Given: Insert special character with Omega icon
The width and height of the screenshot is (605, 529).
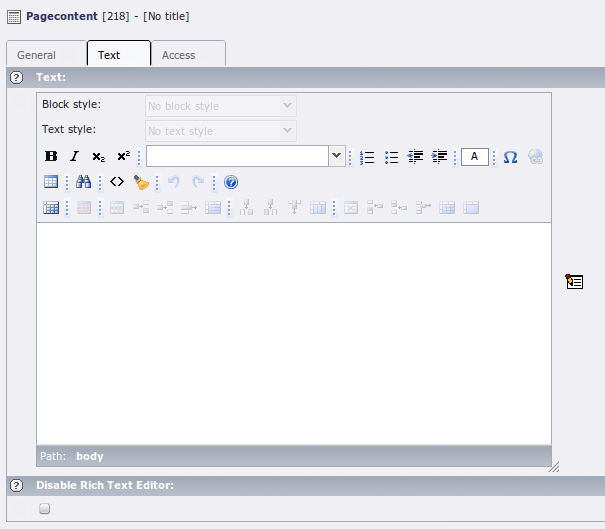Looking at the screenshot, I should [x=510, y=157].
